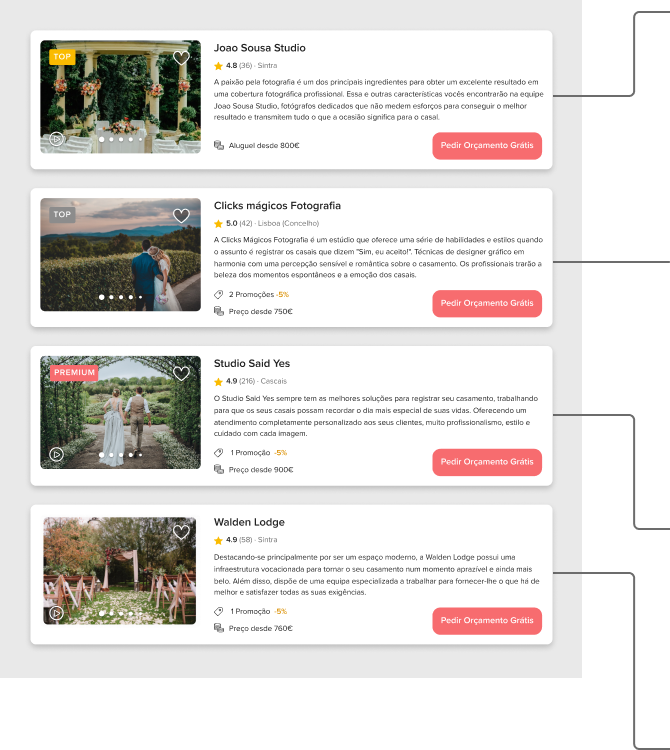Viewport: 670px width, 750px height.
Task: Click the star rating icon for Joao Sousa Studio
Action: [x=219, y=66]
